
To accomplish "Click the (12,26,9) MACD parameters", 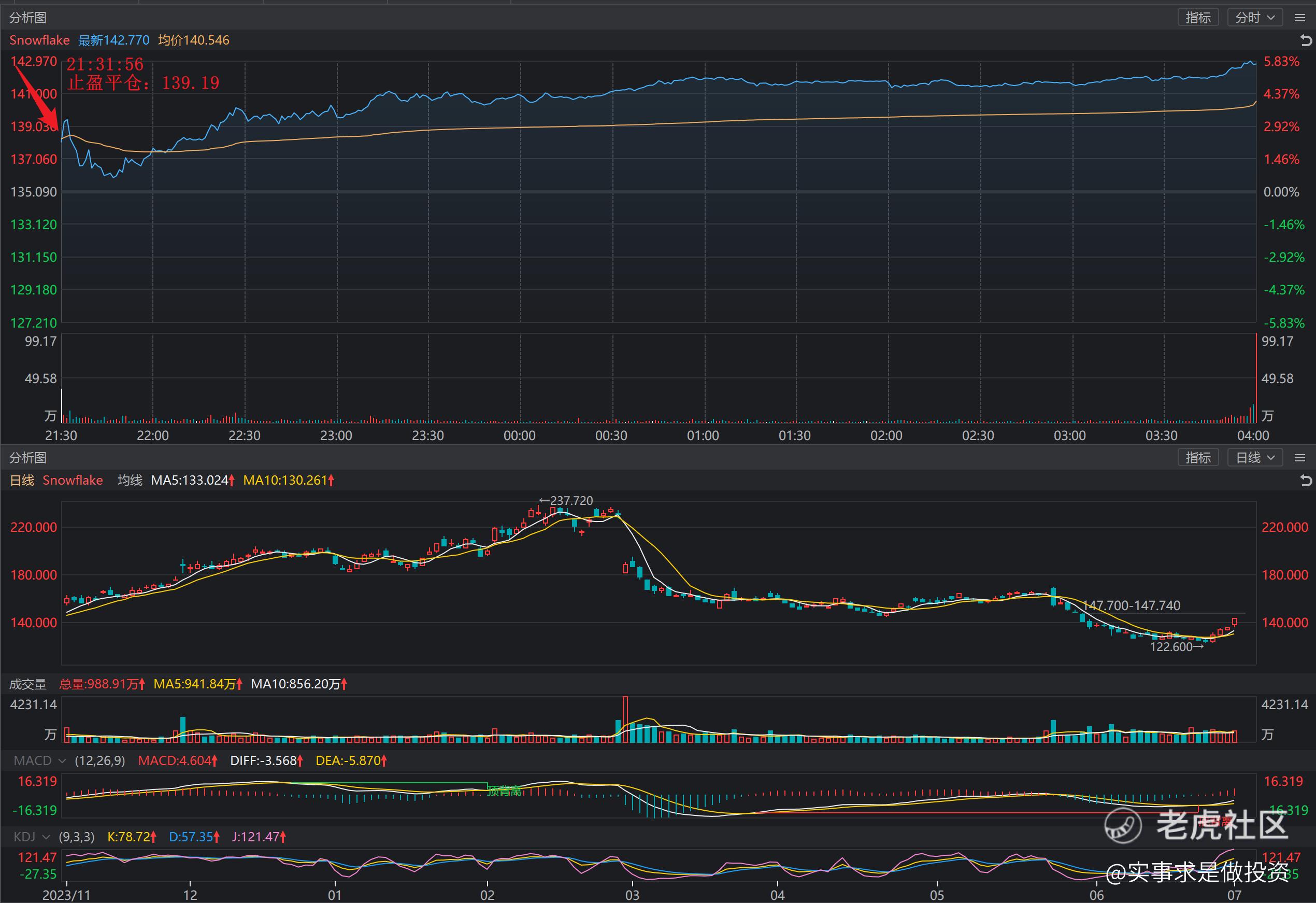I will click(x=99, y=760).
